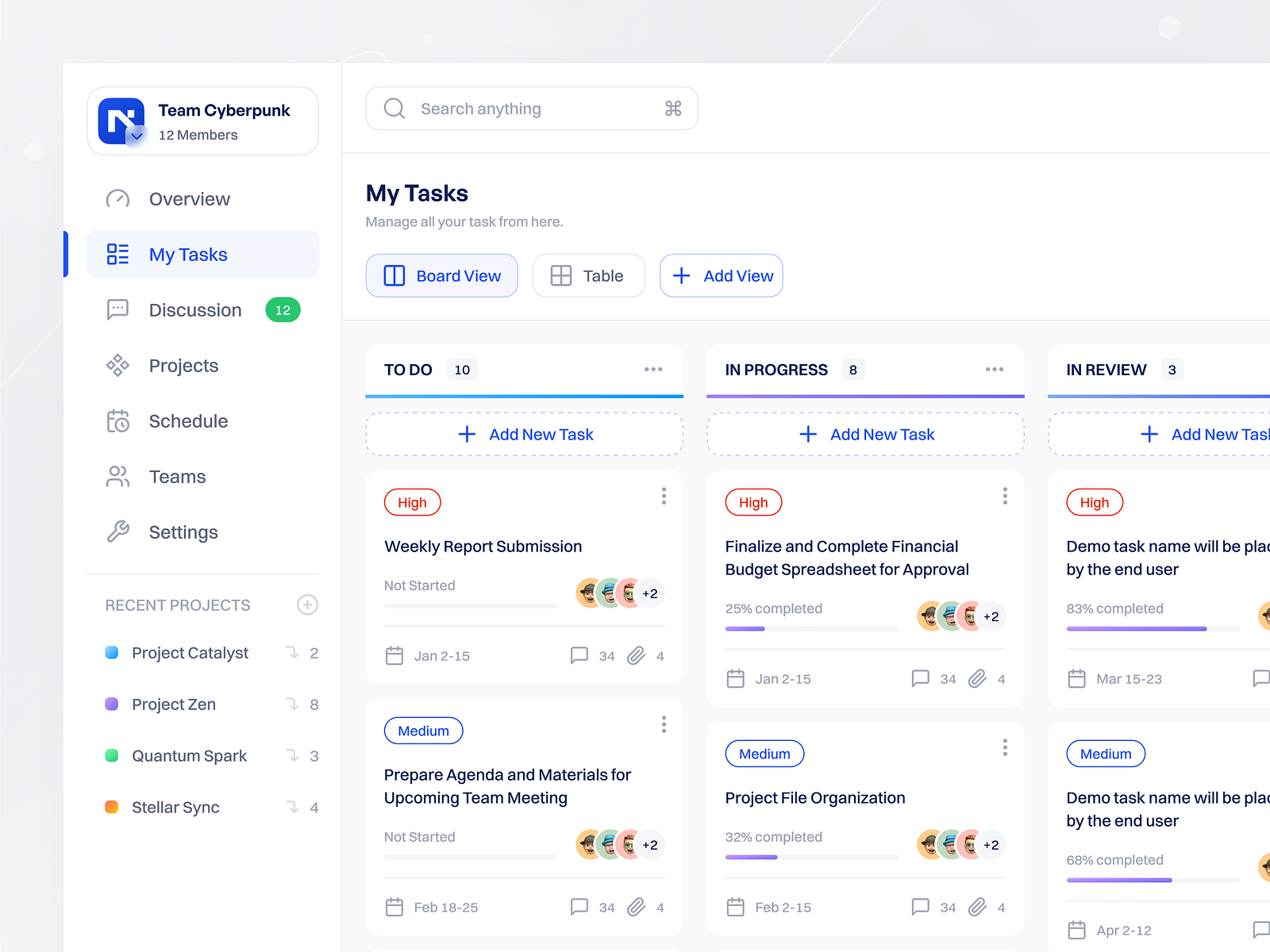Click the Add View button
The image size is (1270, 952).
point(721,275)
